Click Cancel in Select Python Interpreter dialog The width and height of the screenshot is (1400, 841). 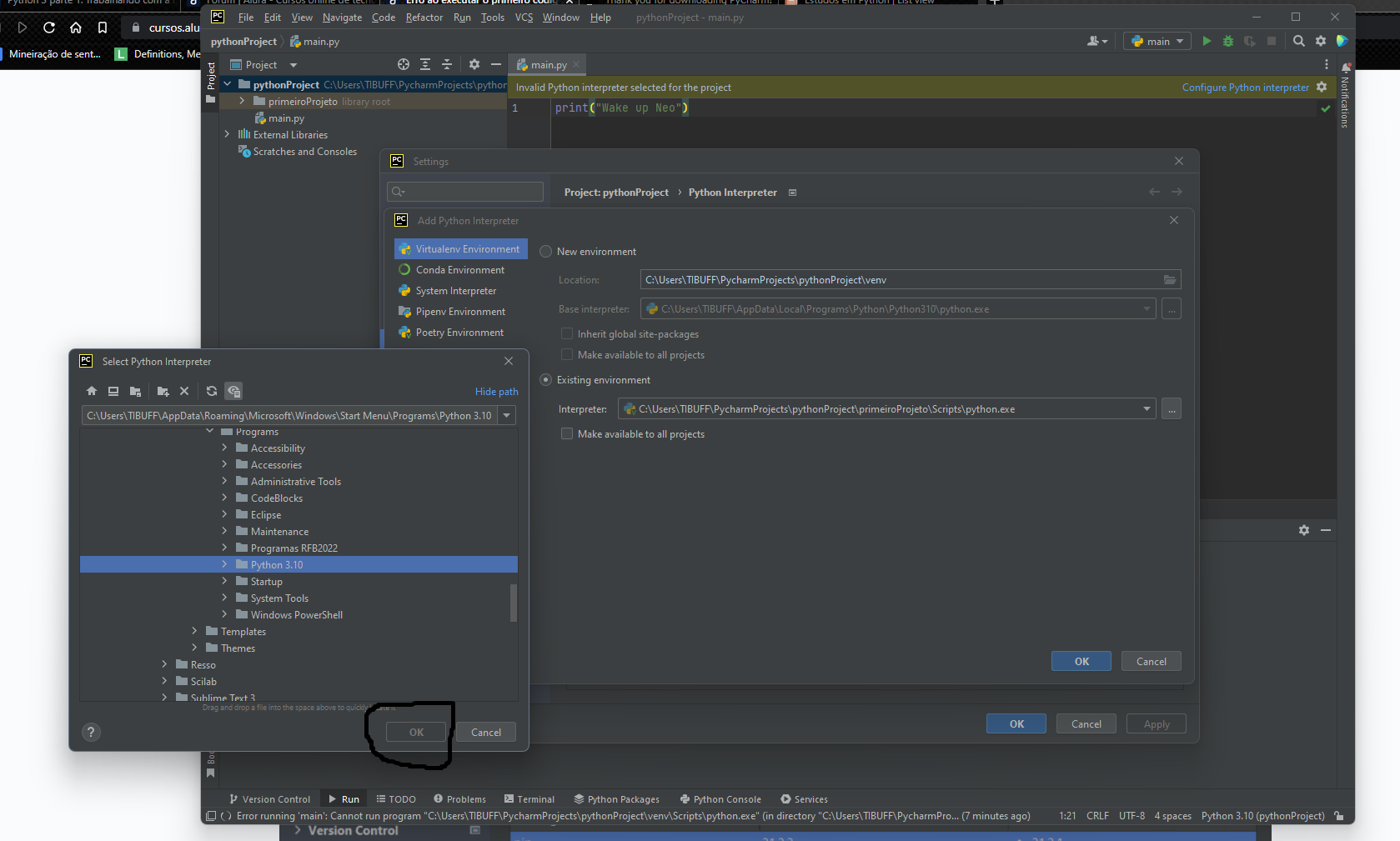pos(486,732)
